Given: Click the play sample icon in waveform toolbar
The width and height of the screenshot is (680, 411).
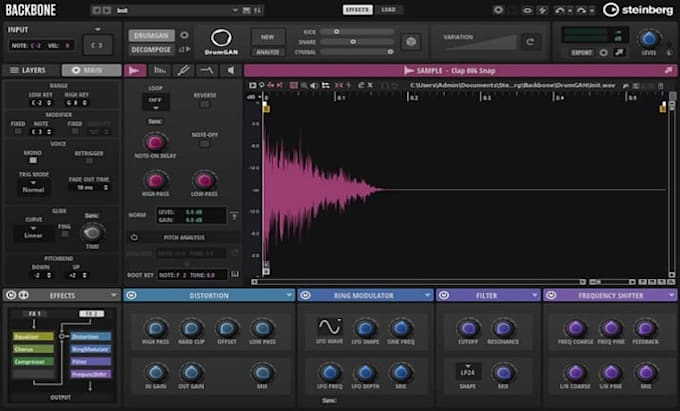Looking at the screenshot, I should tap(252, 85).
